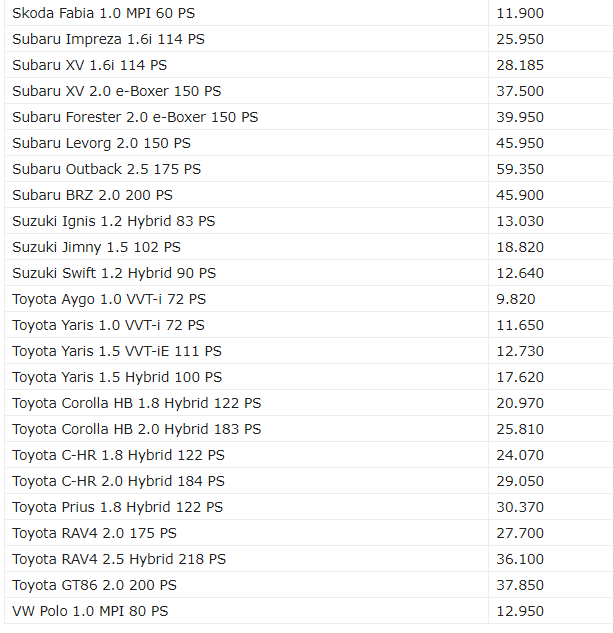This screenshot has height=633, width=613.
Task: Click Subaru Forester 2.0 e-Boxer row
Action: [309, 117]
